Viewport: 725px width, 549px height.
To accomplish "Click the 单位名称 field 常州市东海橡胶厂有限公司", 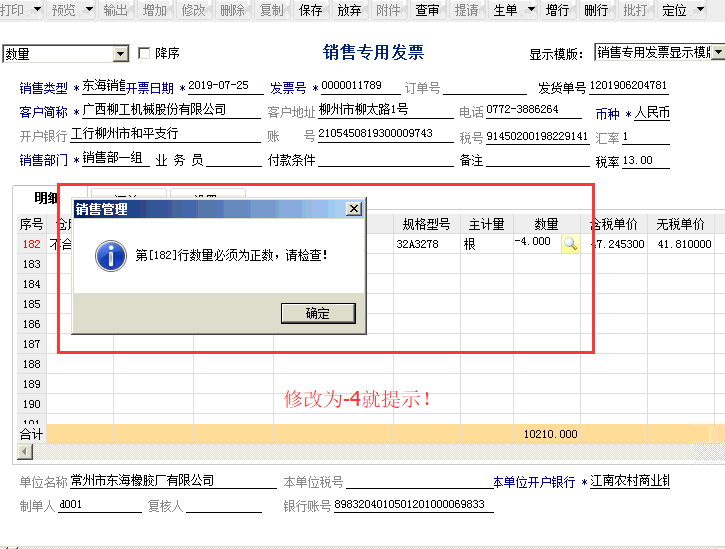I will (x=173, y=481).
